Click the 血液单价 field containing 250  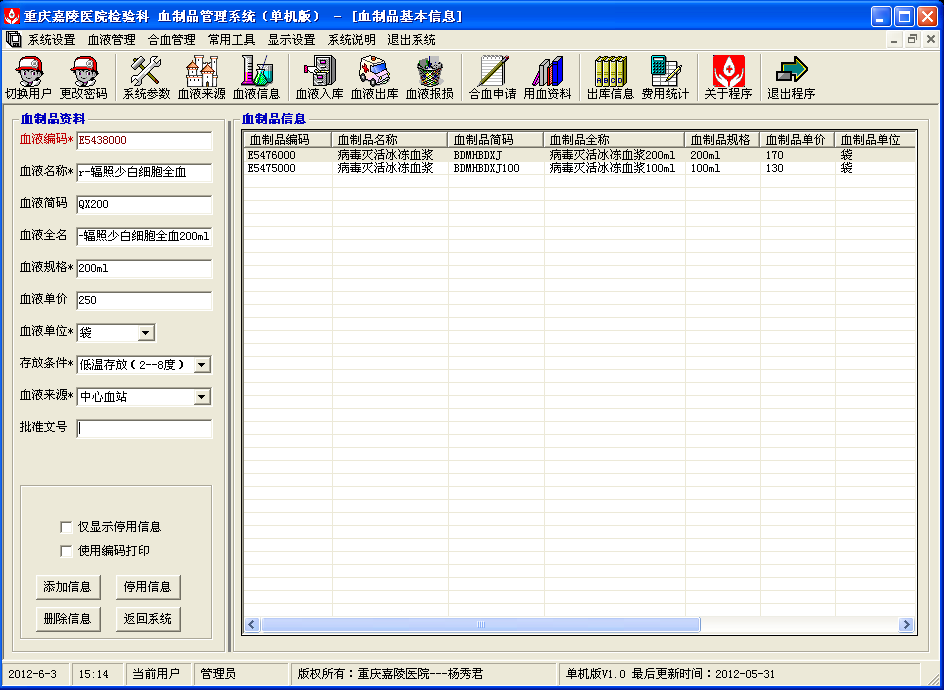pos(144,300)
